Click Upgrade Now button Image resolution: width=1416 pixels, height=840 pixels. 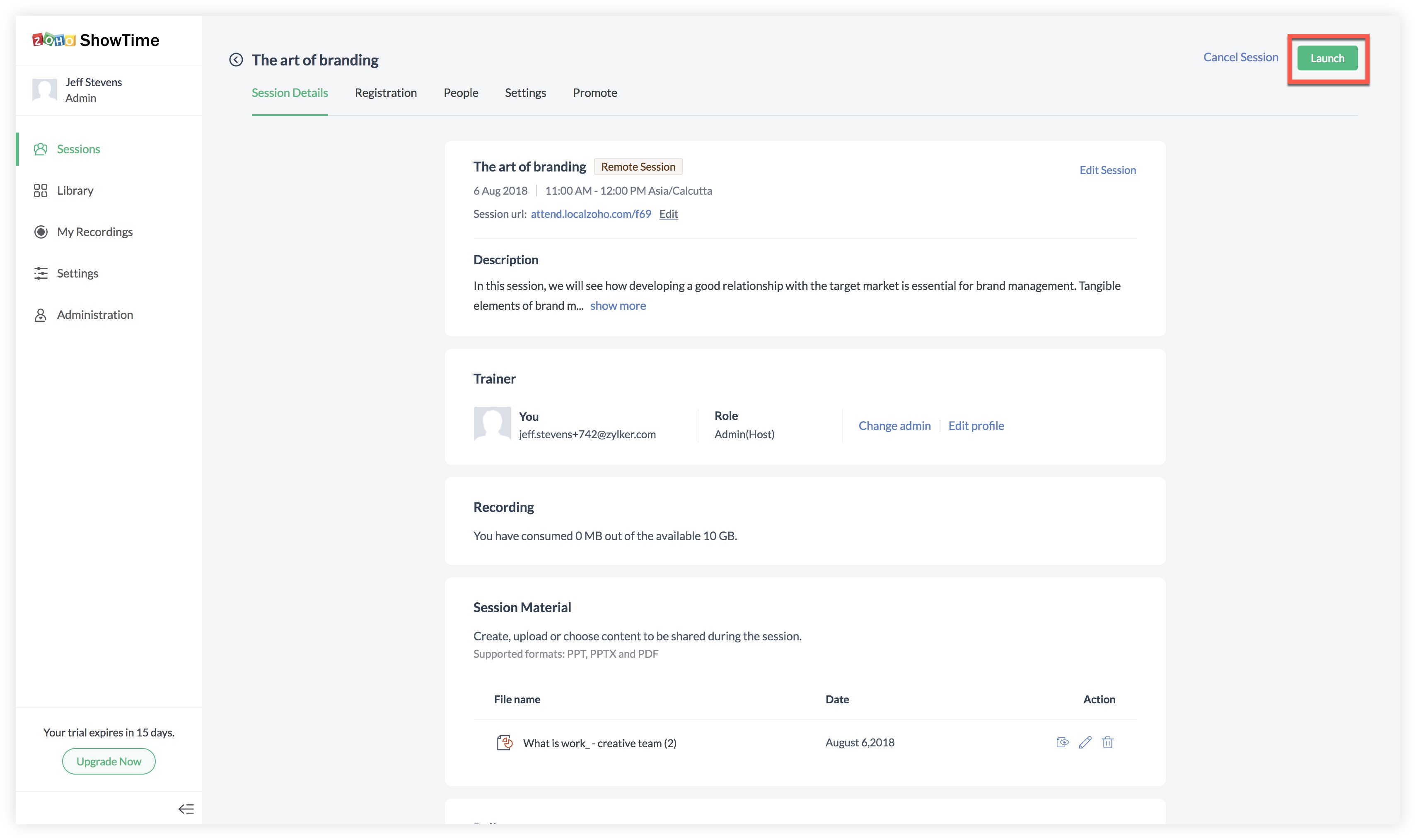click(x=109, y=761)
